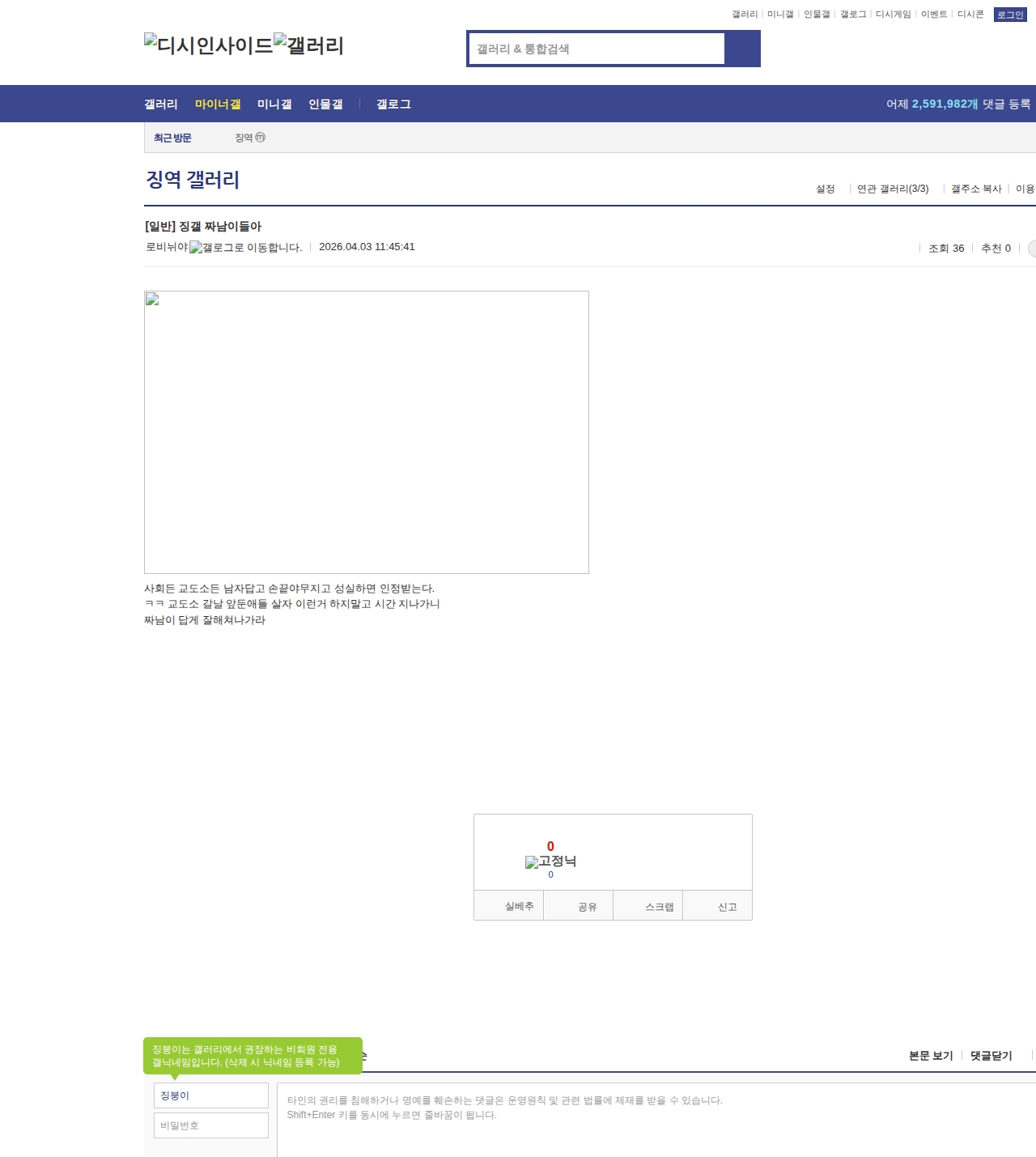Click the blue search button
1036x1157 pixels.
[x=742, y=49]
